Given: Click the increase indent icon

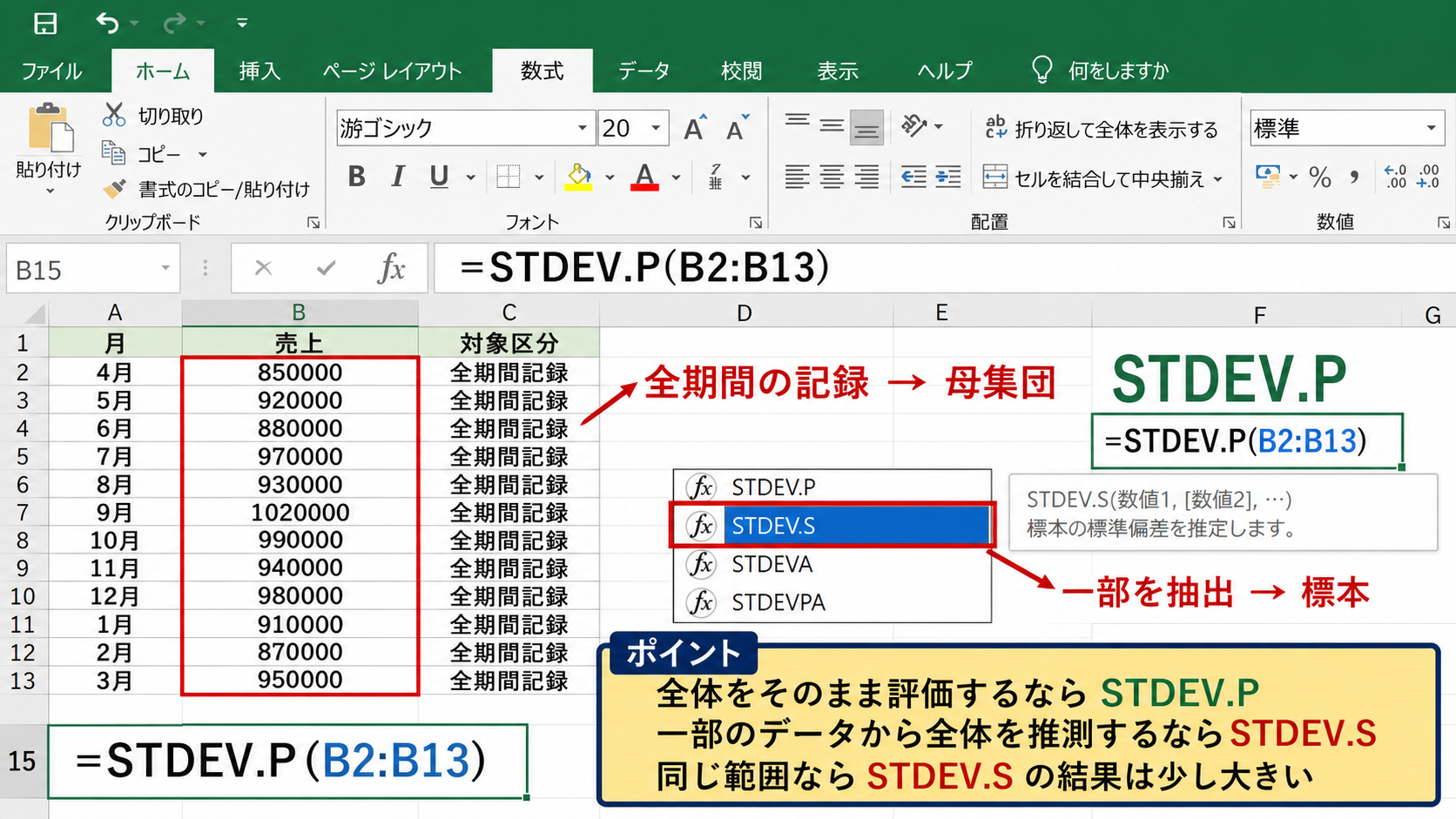Looking at the screenshot, I should 948,178.
